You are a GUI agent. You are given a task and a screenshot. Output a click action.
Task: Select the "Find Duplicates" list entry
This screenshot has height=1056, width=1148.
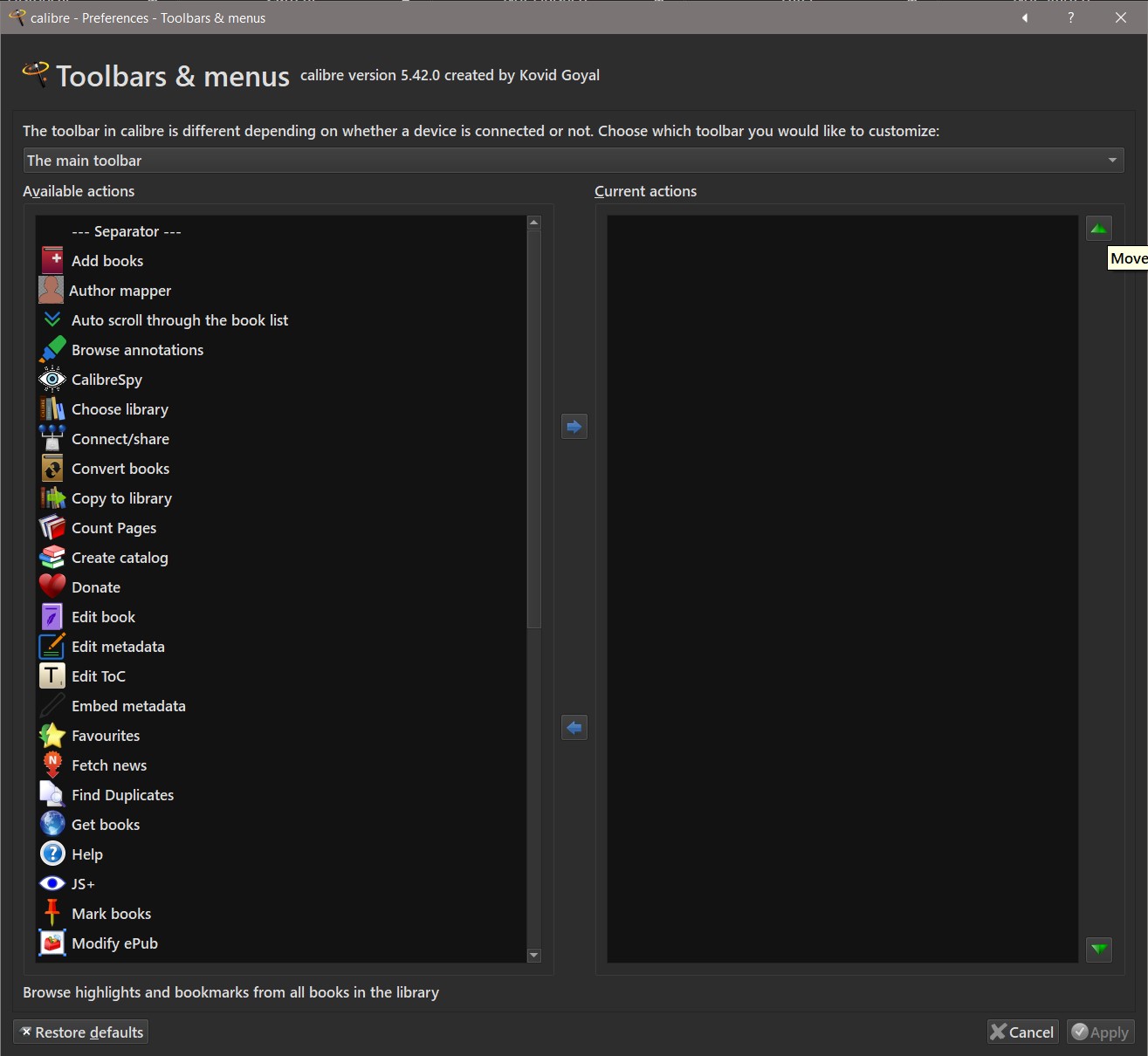click(x=281, y=795)
